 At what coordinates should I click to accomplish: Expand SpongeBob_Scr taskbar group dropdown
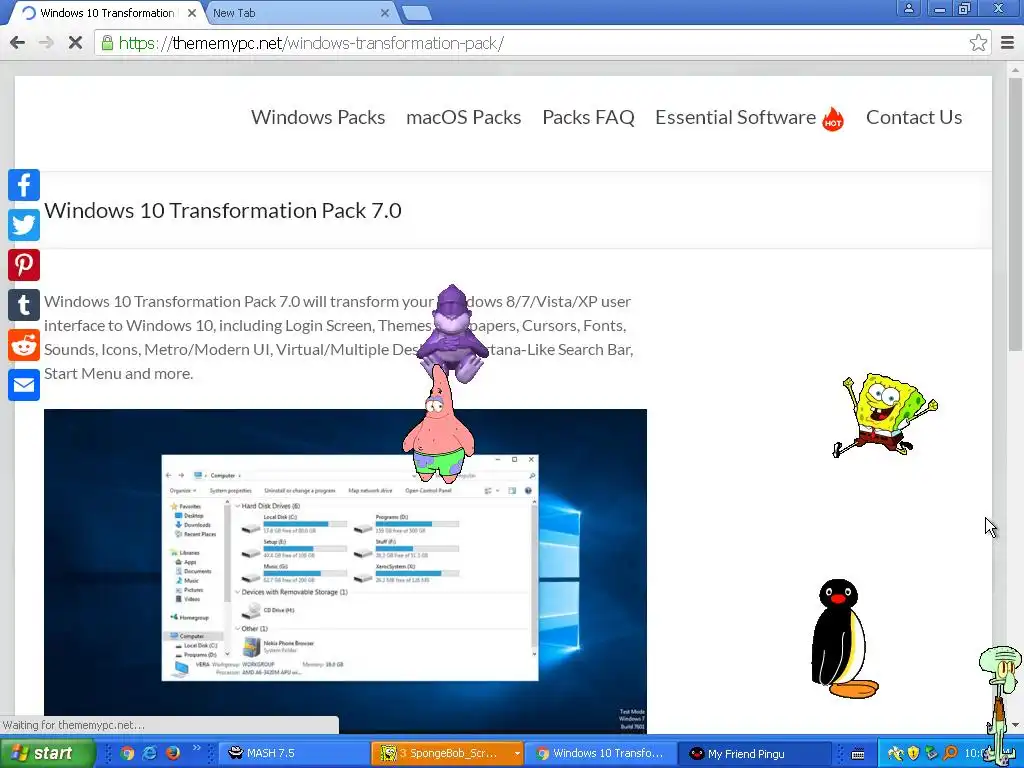(517, 754)
